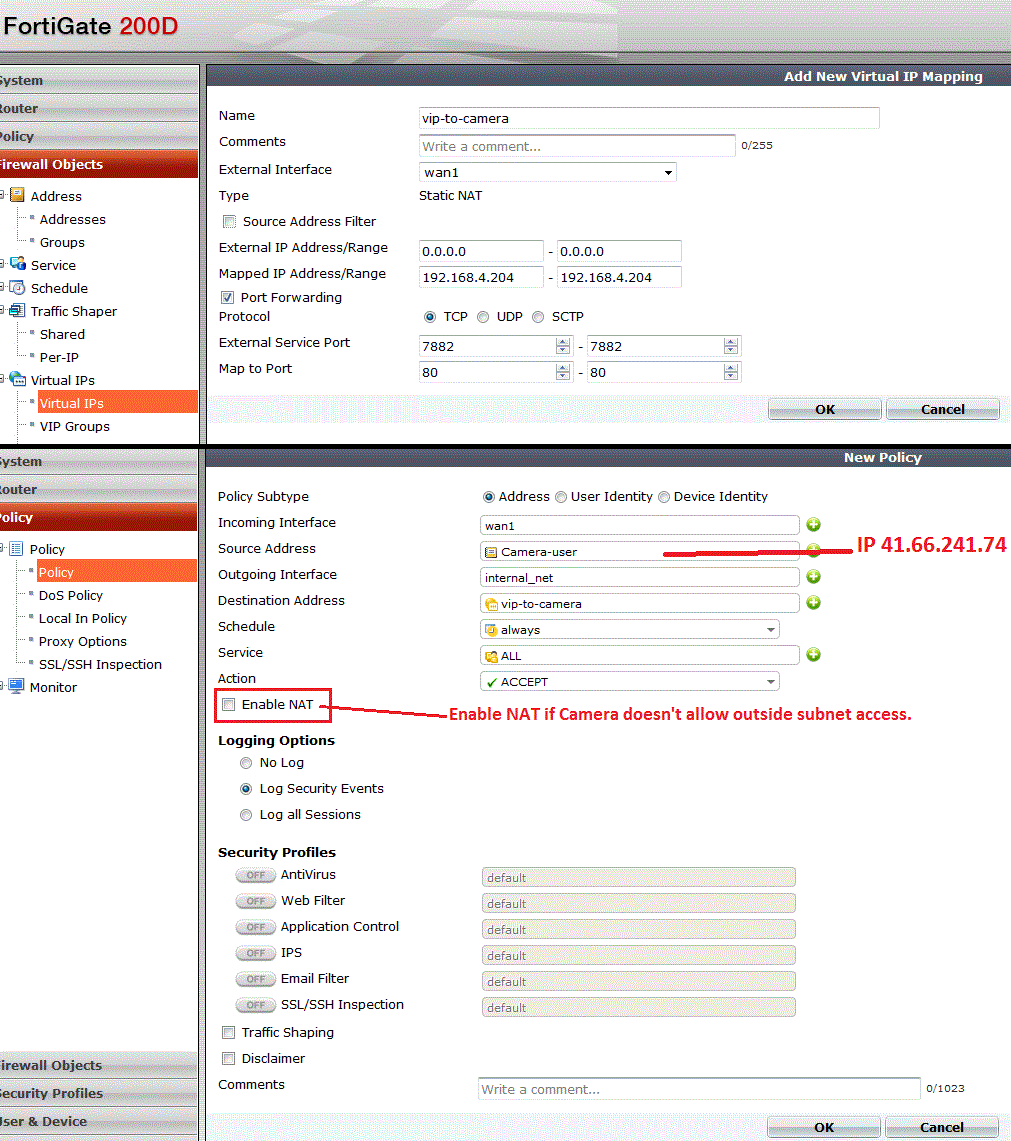Click the Traffic Shaper icon
Image resolution: width=1011 pixels, height=1141 pixels.
click(x=17, y=311)
